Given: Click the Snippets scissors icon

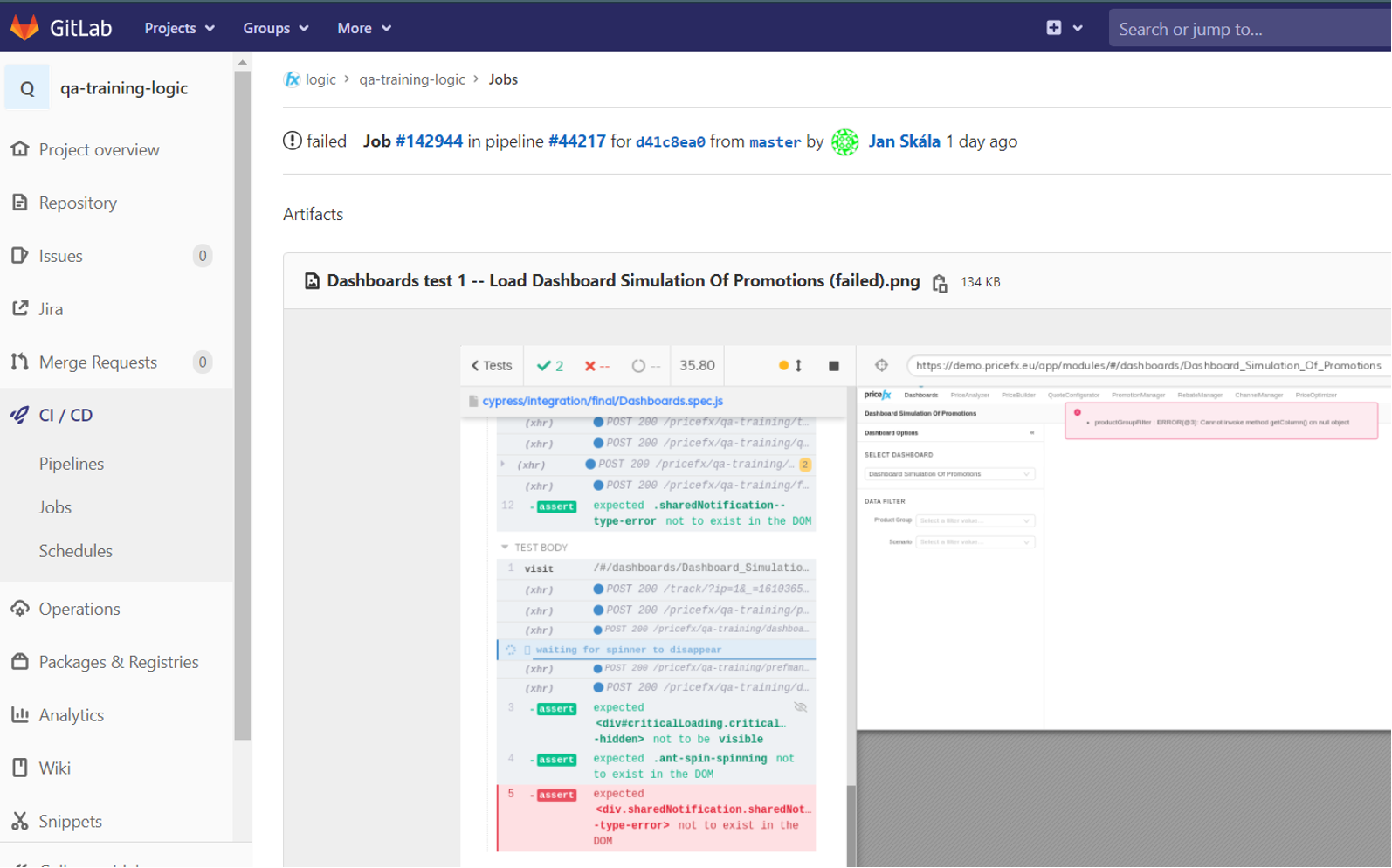Looking at the screenshot, I should coord(20,821).
